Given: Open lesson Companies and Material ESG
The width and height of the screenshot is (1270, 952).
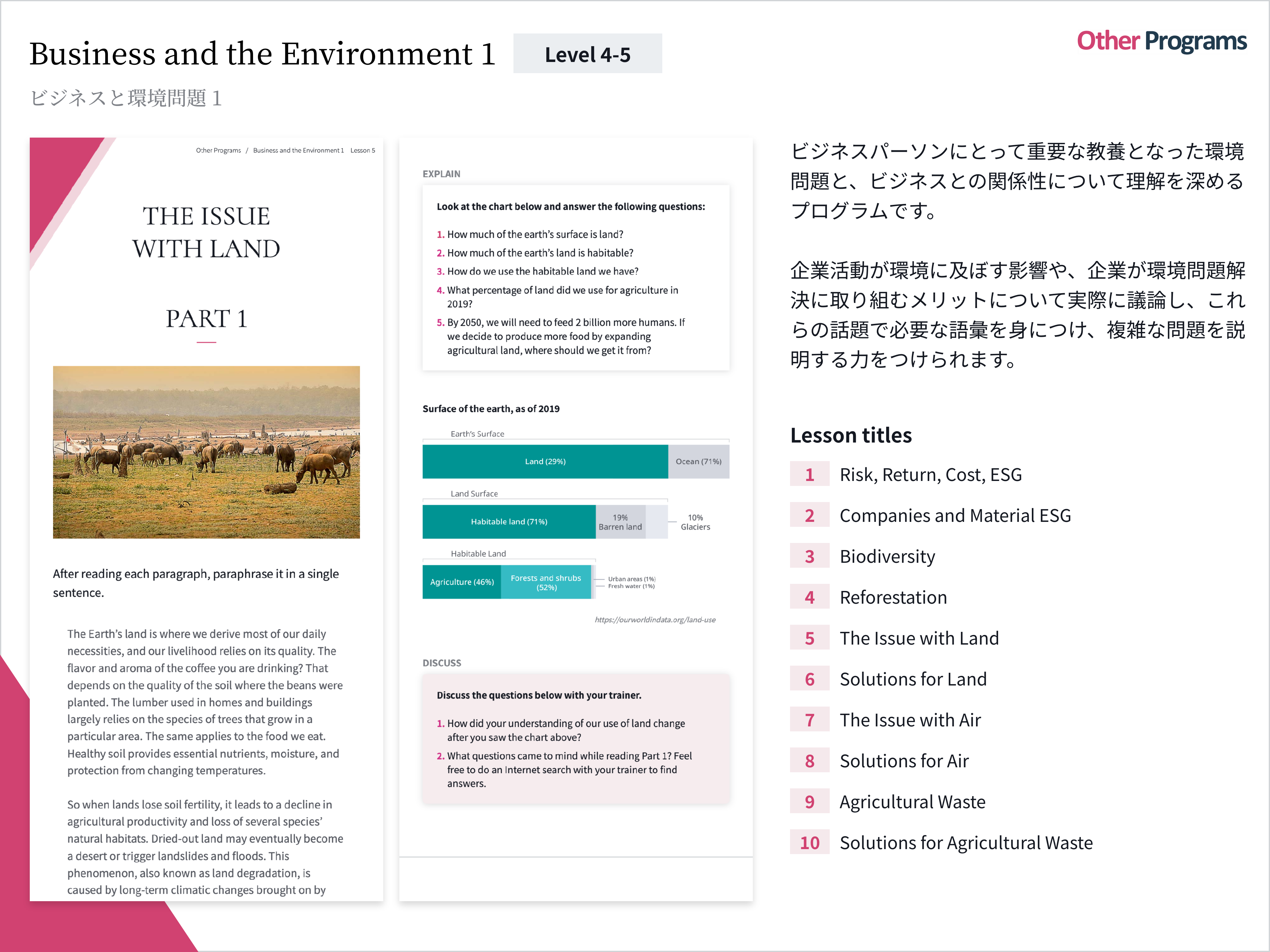Looking at the screenshot, I should pyautogui.click(x=955, y=515).
